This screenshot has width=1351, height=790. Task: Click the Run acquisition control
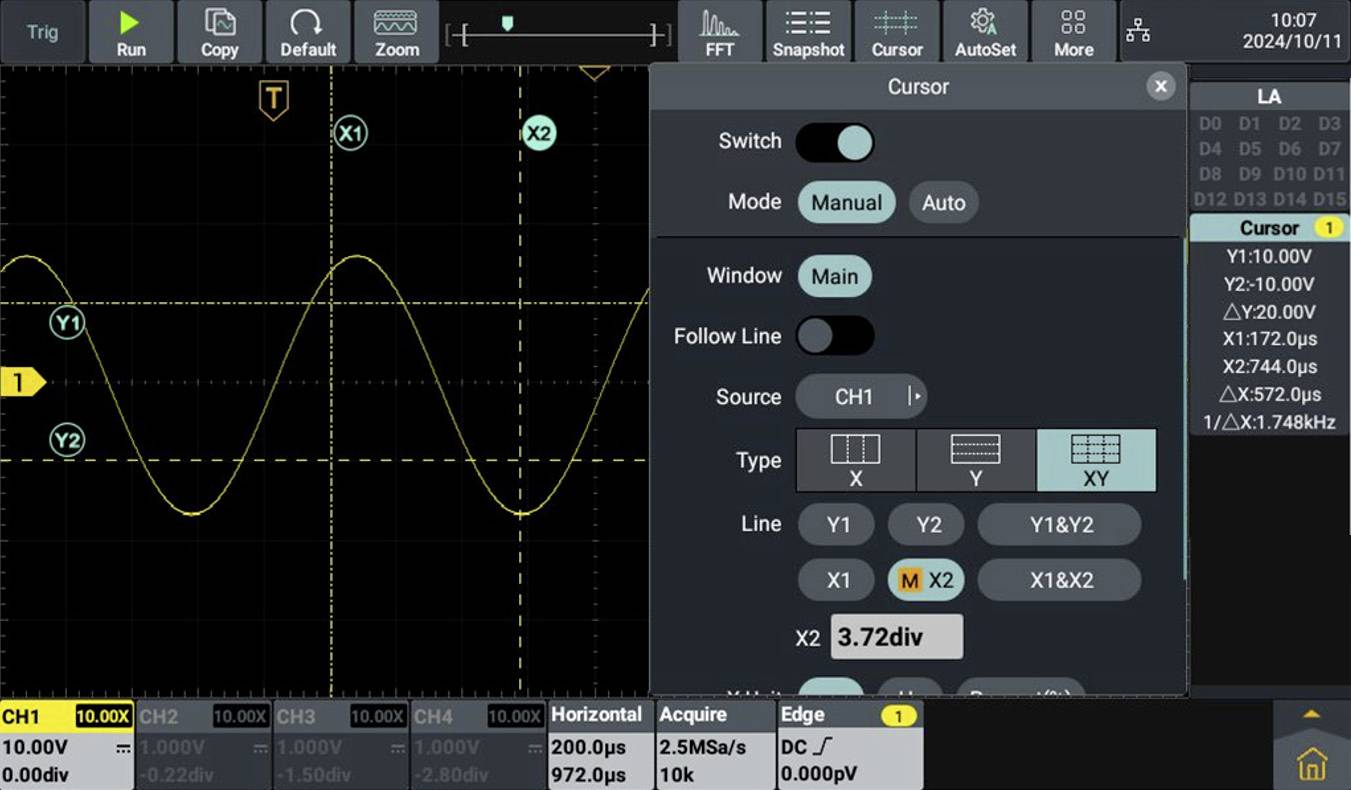tap(131, 31)
